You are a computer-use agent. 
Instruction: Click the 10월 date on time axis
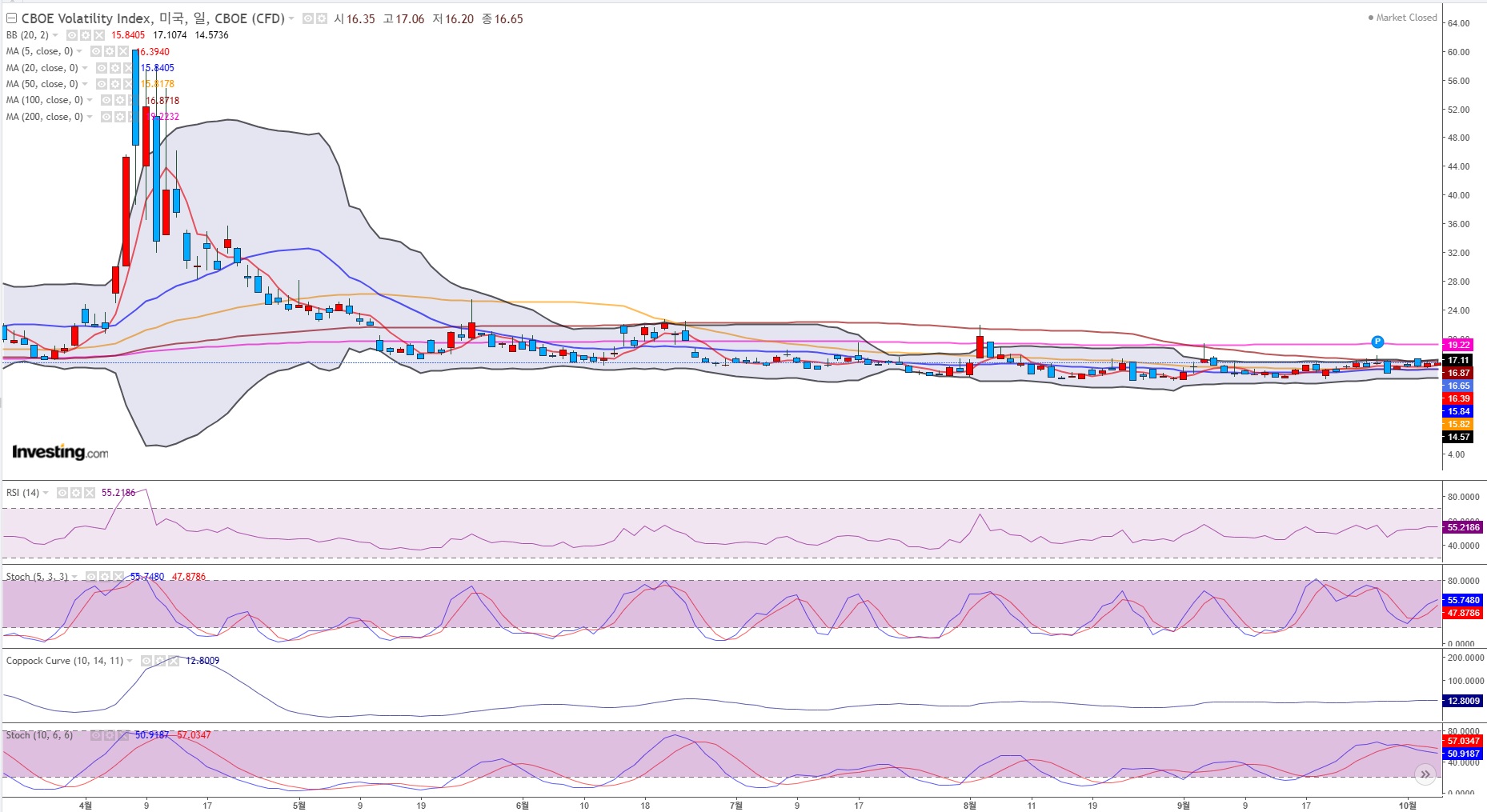pos(1407,805)
